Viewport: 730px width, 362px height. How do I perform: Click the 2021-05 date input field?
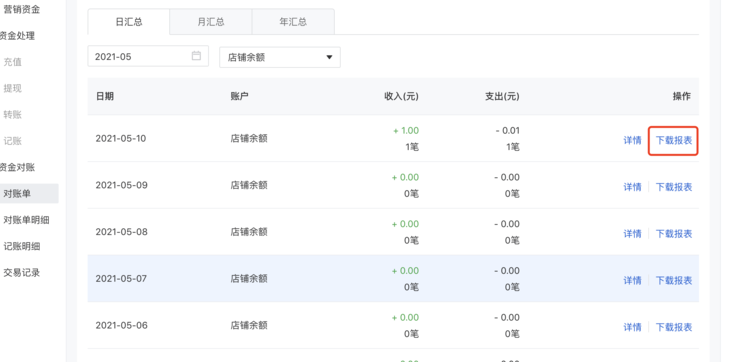tap(148, 56)
